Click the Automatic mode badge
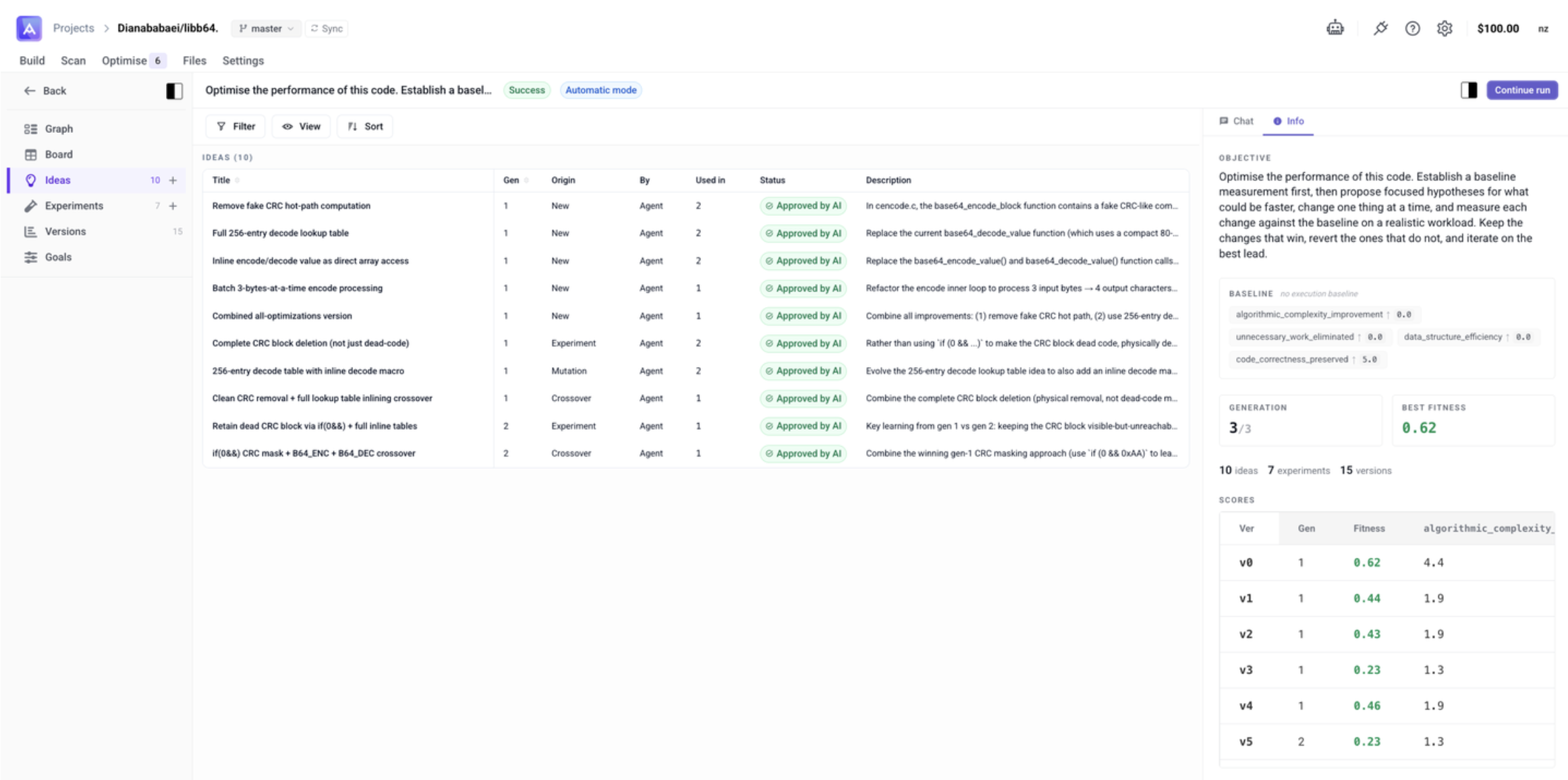The width and height of the screenshot is (1568, 780). (x=600, y=90)
